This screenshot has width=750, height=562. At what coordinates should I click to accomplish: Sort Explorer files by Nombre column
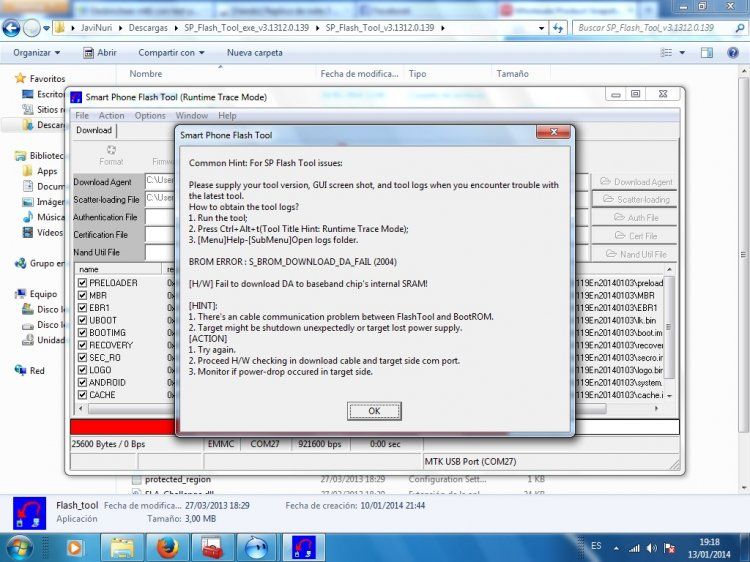coord(145,74)
